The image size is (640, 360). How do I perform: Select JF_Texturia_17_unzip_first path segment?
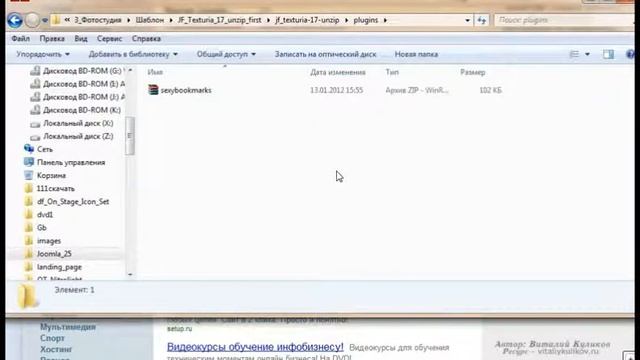tap(220, 20)
